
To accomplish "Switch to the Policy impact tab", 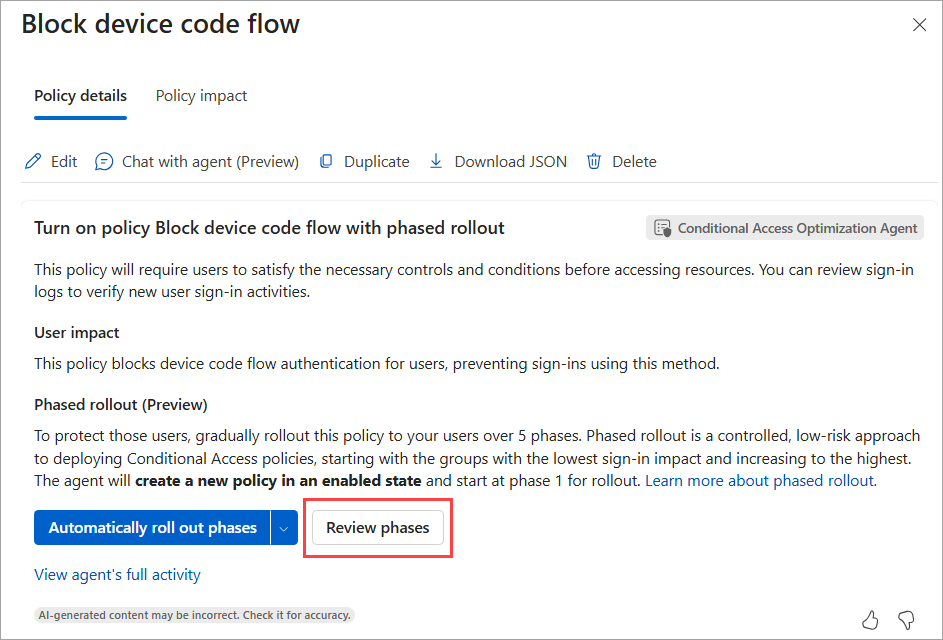I will (x=201, y=96).
